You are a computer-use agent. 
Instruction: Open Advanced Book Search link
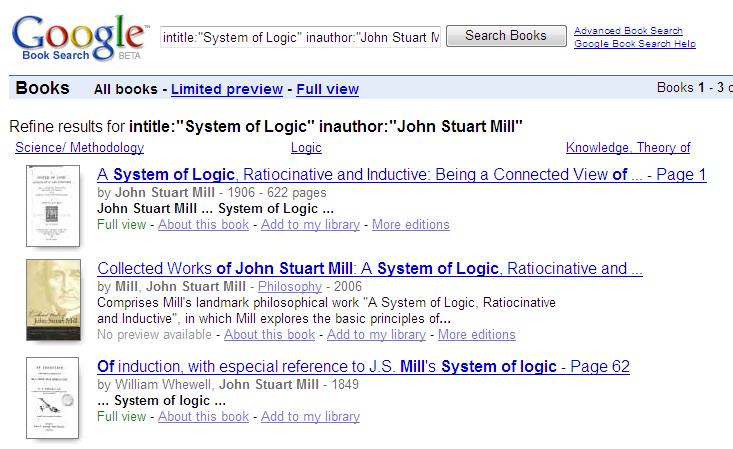628,30
